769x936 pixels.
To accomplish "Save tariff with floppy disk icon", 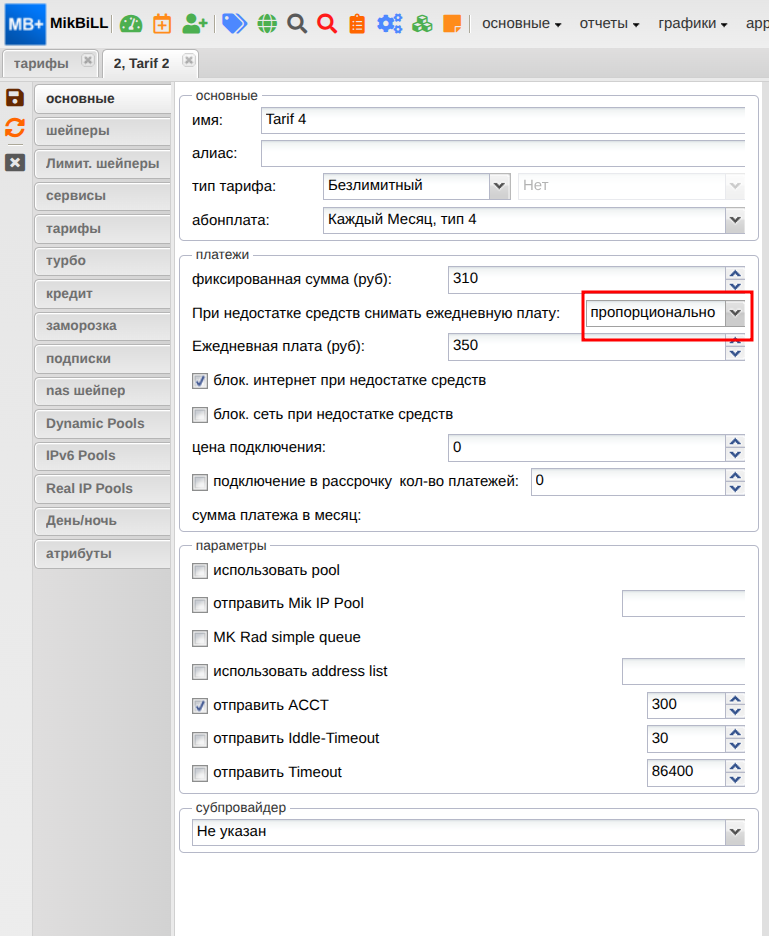I will (x=15, y=97).
